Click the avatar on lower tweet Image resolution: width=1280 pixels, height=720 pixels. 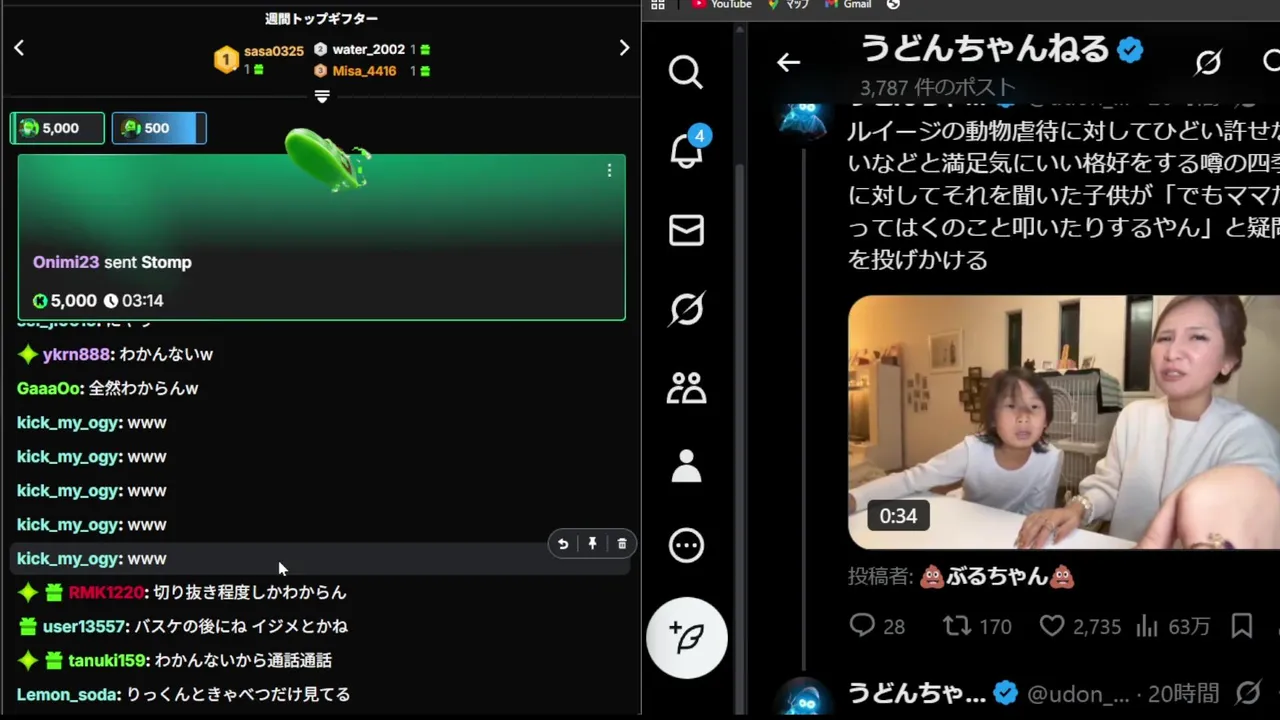(x=803, y=698)
